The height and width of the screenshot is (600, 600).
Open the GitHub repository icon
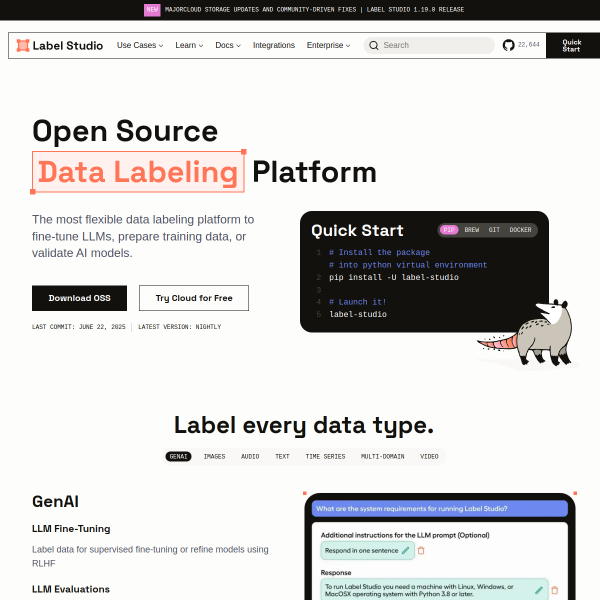[x=508, y=45]
